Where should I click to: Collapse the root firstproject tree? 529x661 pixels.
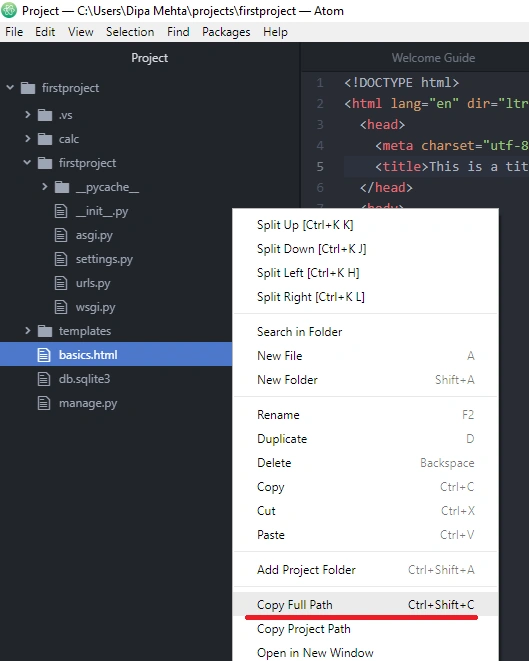pos(10,88)
